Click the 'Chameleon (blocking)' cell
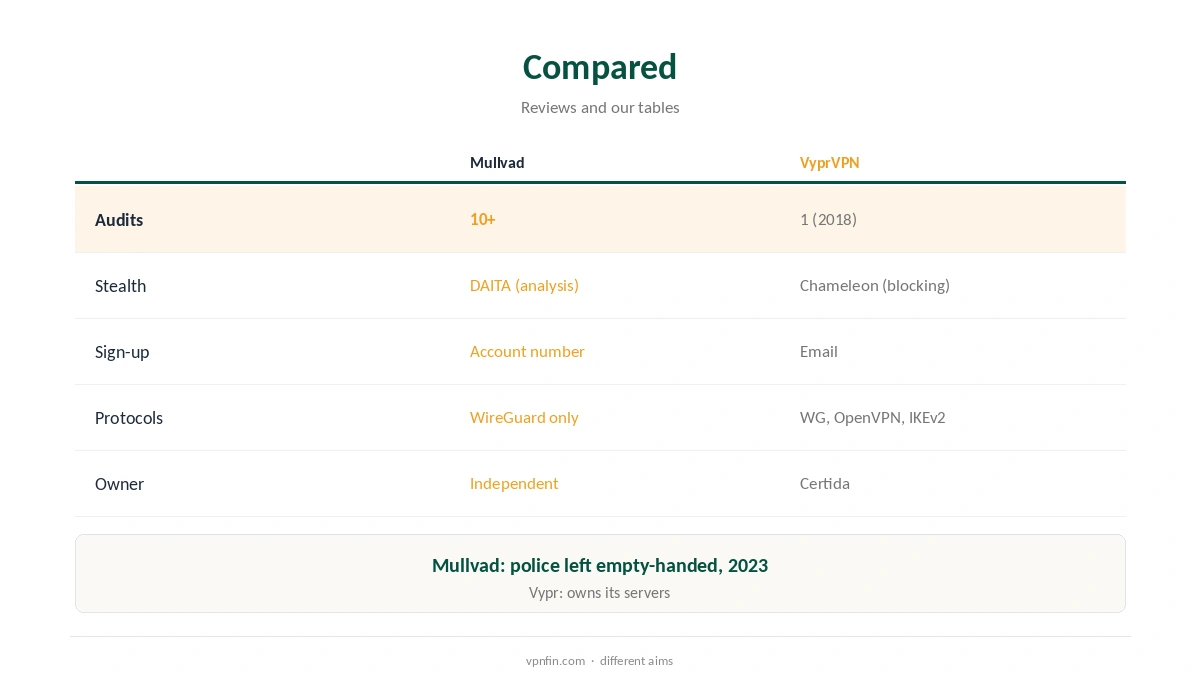Viewport: 1200px width, 680px height. pyautogui.click(x=875, y=285)
